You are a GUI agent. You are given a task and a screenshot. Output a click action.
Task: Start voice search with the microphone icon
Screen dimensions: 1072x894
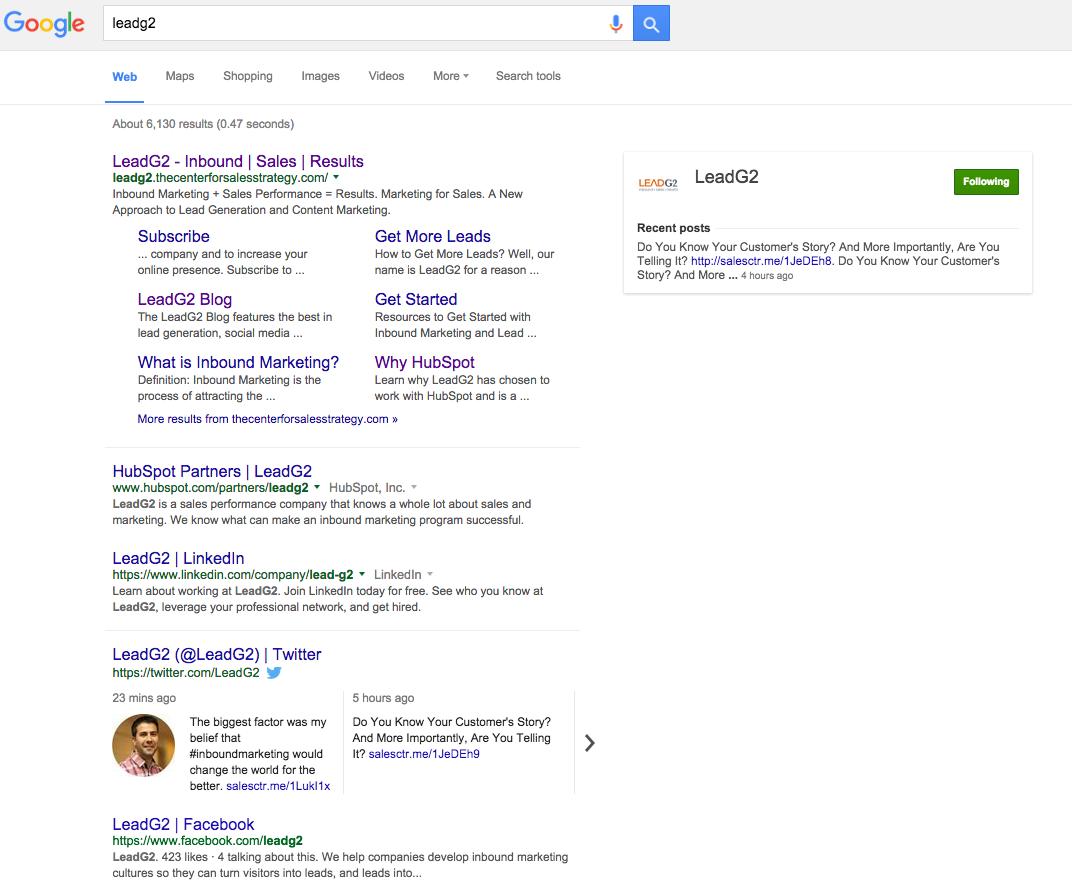(x=615, y=24)
